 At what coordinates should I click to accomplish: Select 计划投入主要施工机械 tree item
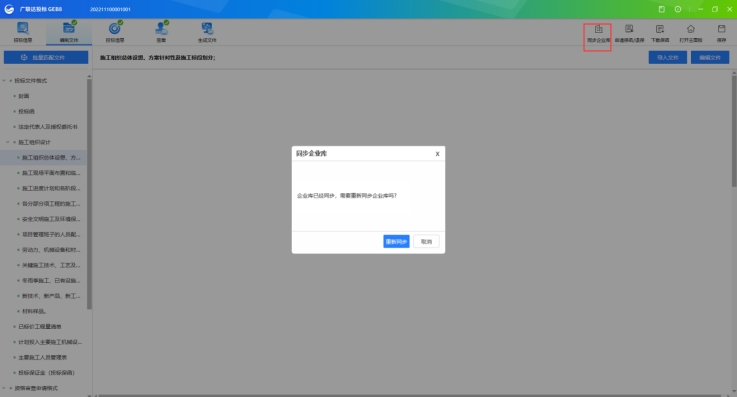50,342
